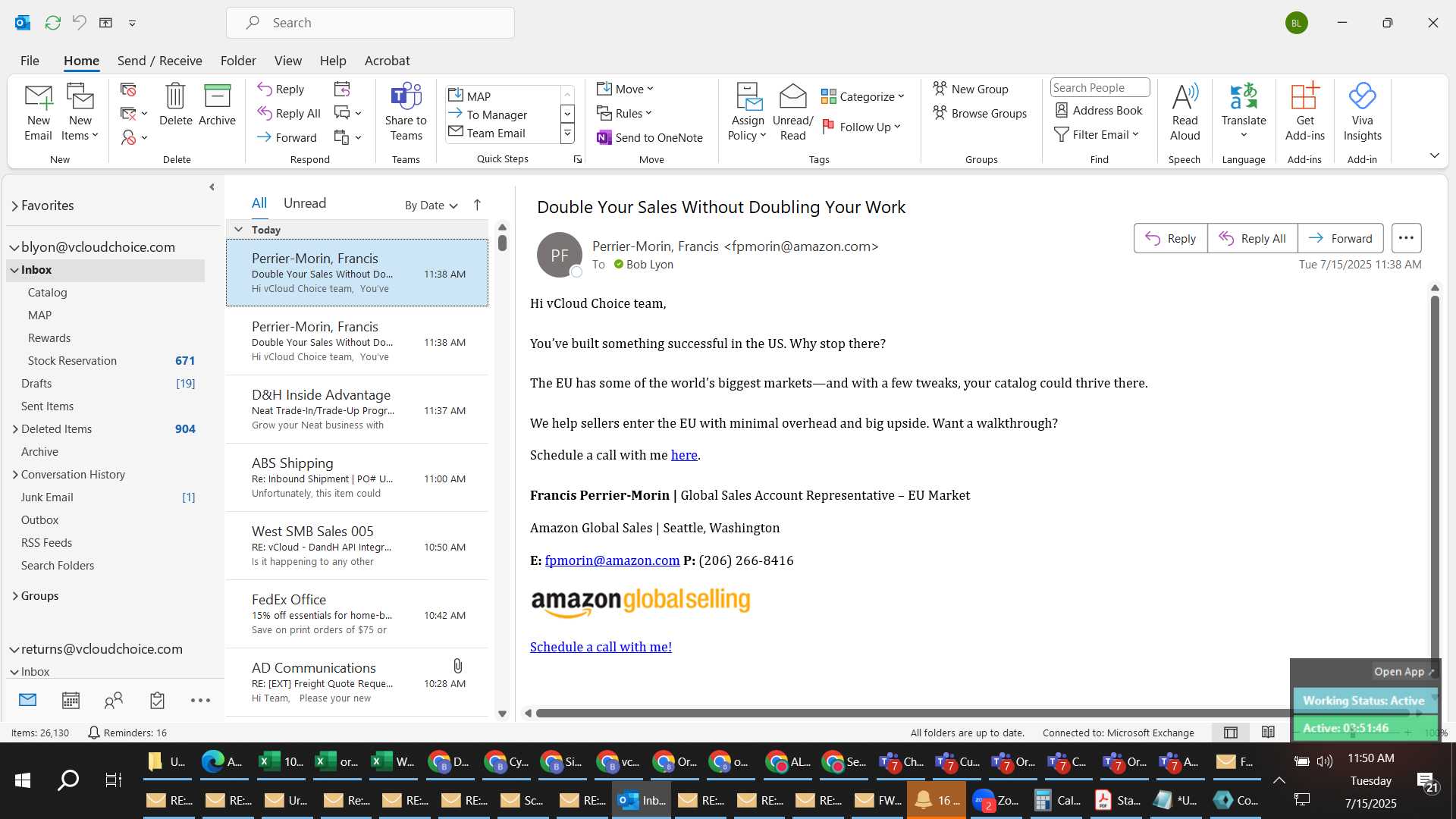Collapse the Today message group
The image size is (1456, 819).
[238, 229]
